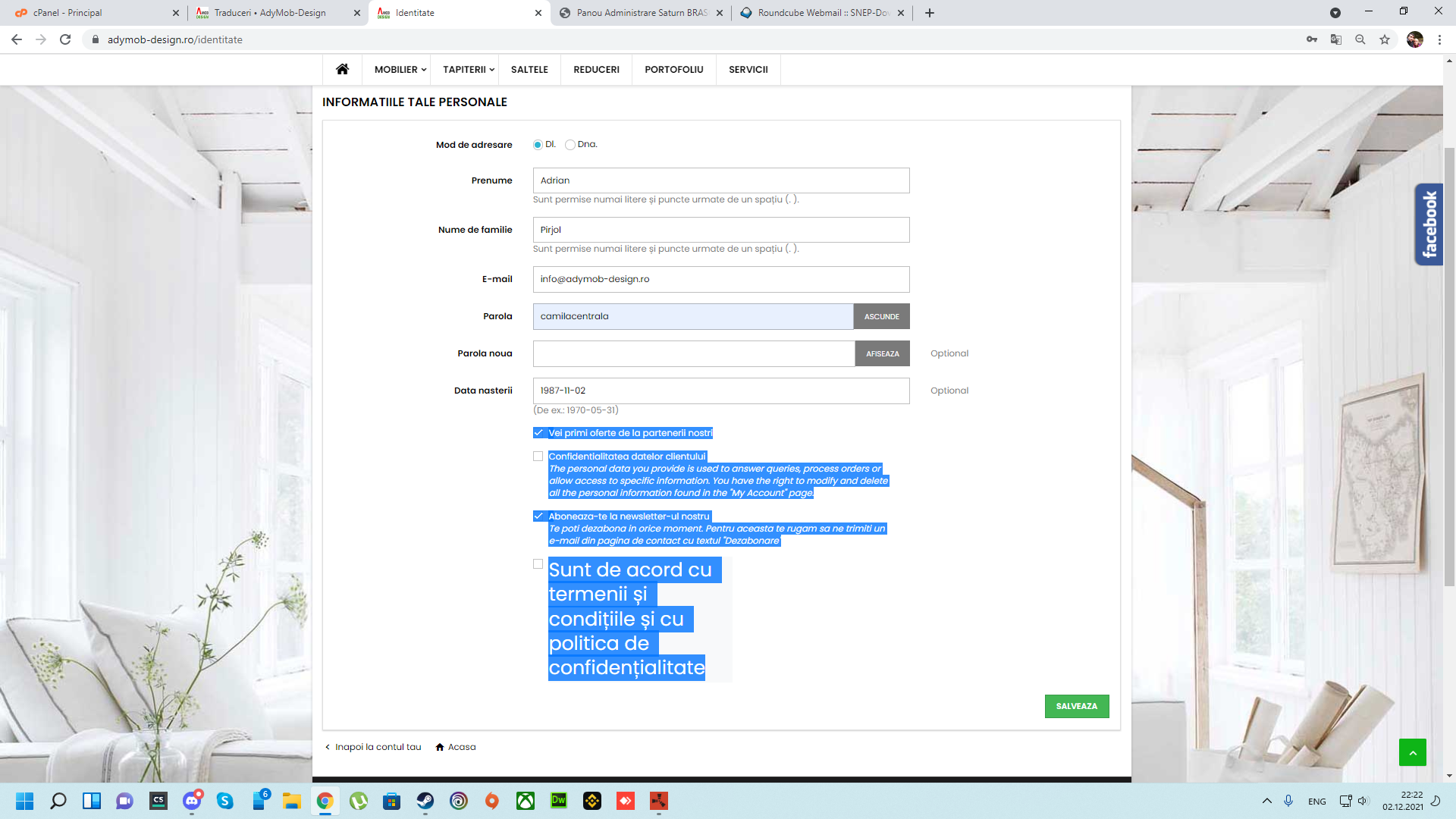Expand the TAPITERII dropdown menu
Viewport: 1456px width, 819px height.
tap(468, 69)
